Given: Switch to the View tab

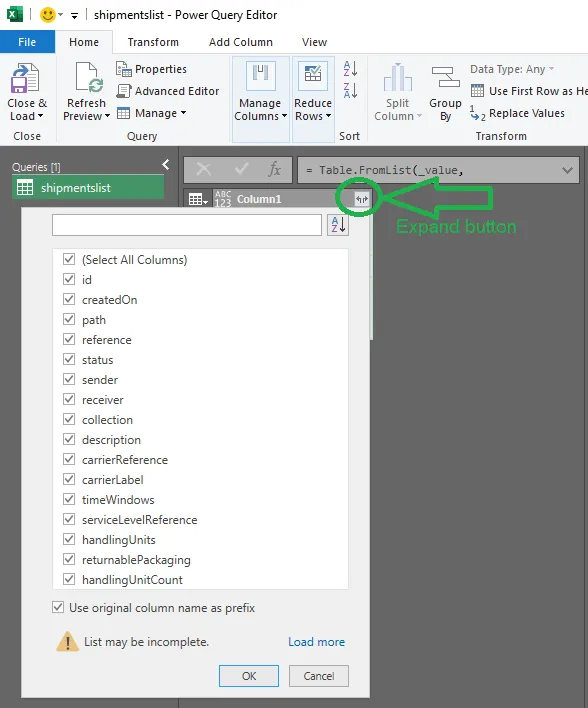Looking at the screenshot, I should (314, 42).
